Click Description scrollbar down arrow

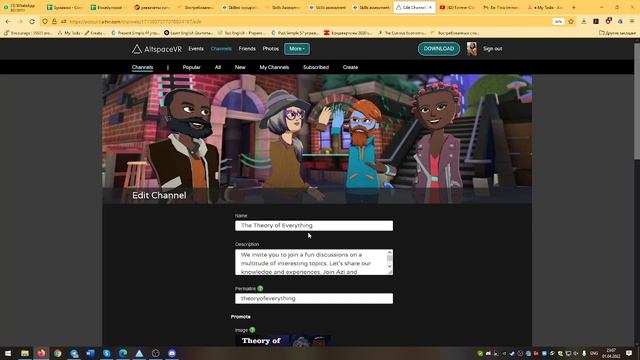(389, 267)
